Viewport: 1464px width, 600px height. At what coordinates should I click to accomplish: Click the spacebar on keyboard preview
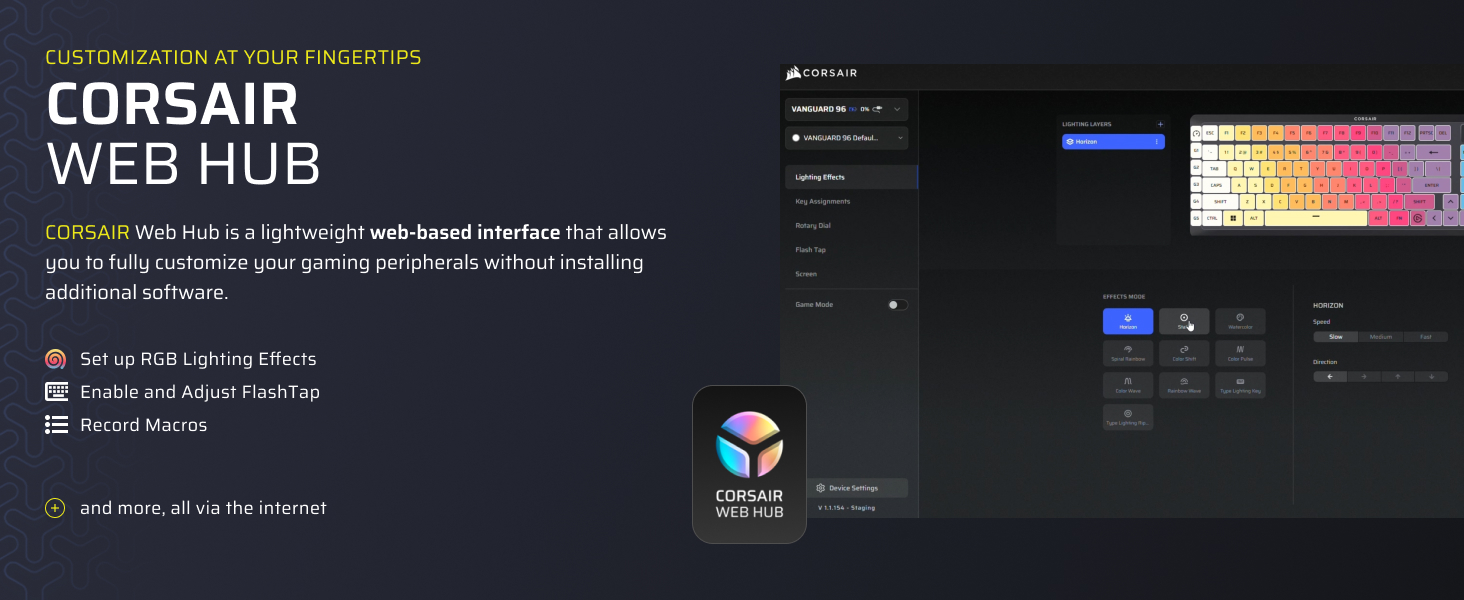pos(1316,218)
